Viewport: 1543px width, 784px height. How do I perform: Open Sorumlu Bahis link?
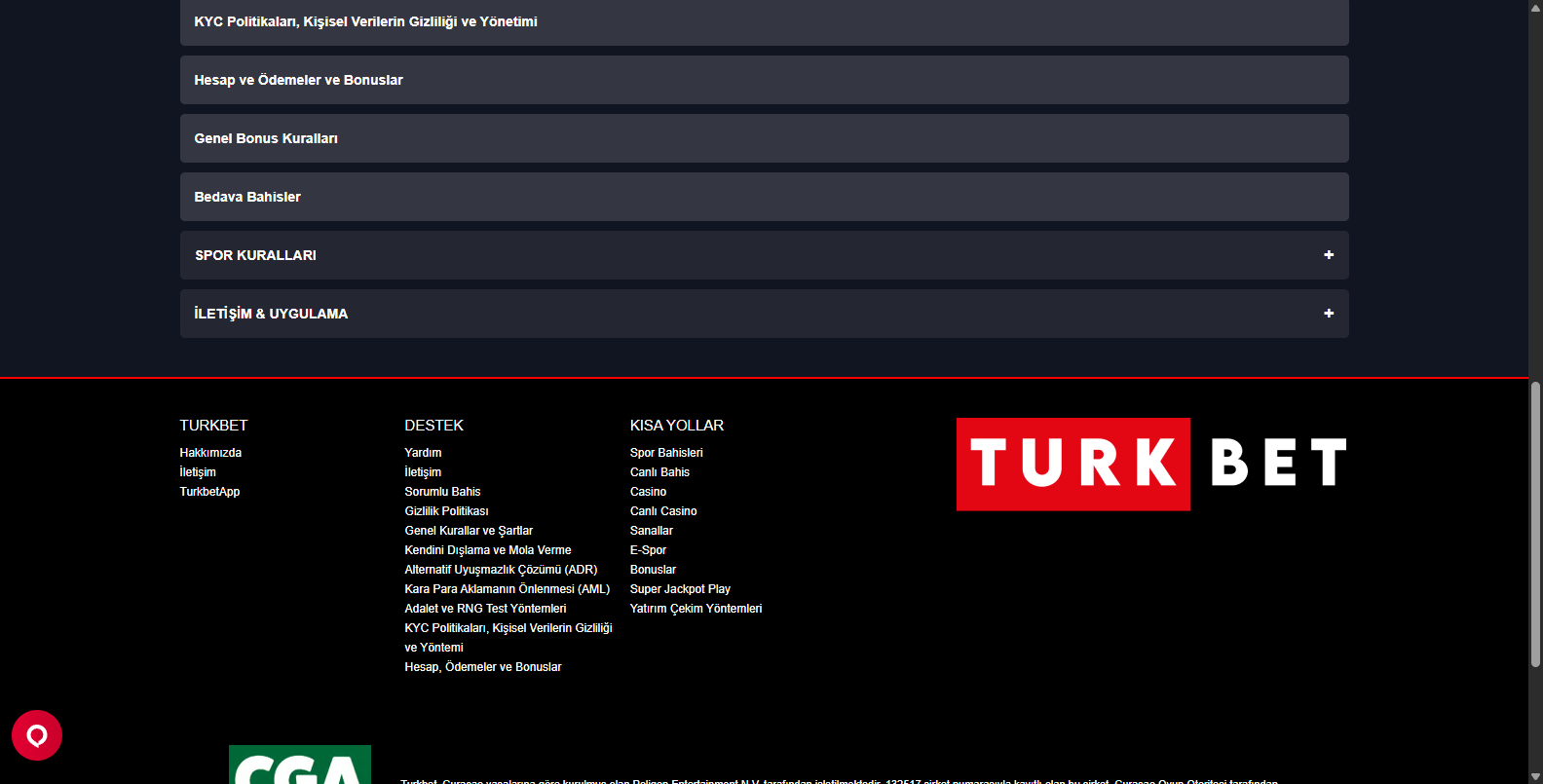pos(442,492)
